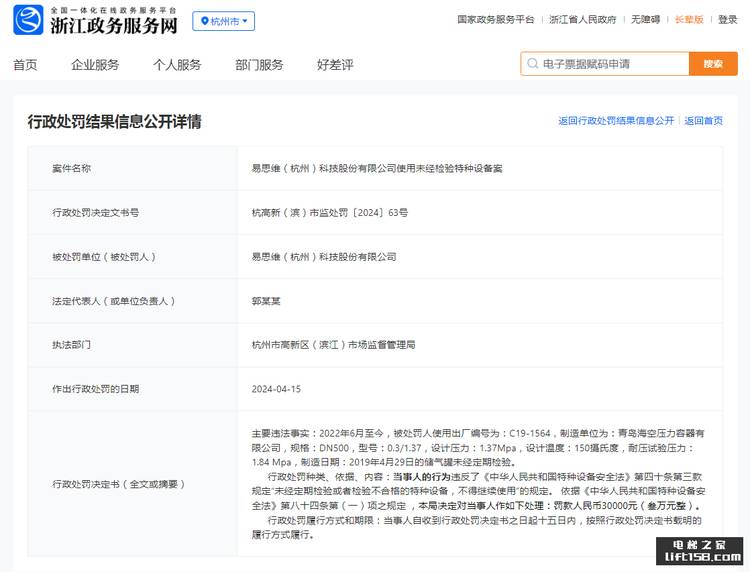Image resolution: width=750 pixels, height=572 pixels.
Task: Open the 企业服务 menu
Action: point(95,65)
